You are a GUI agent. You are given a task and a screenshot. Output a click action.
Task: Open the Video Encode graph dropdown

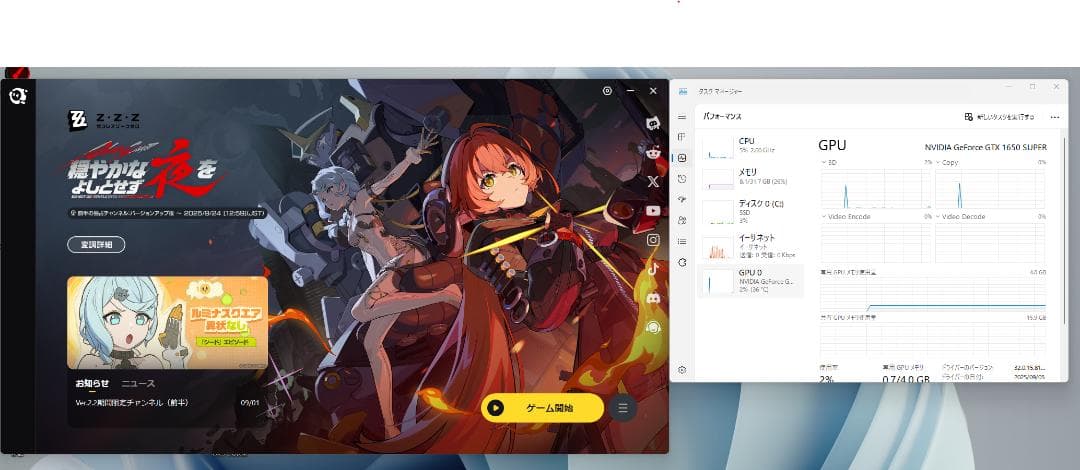pyautogui.click(x=846, y=216)
